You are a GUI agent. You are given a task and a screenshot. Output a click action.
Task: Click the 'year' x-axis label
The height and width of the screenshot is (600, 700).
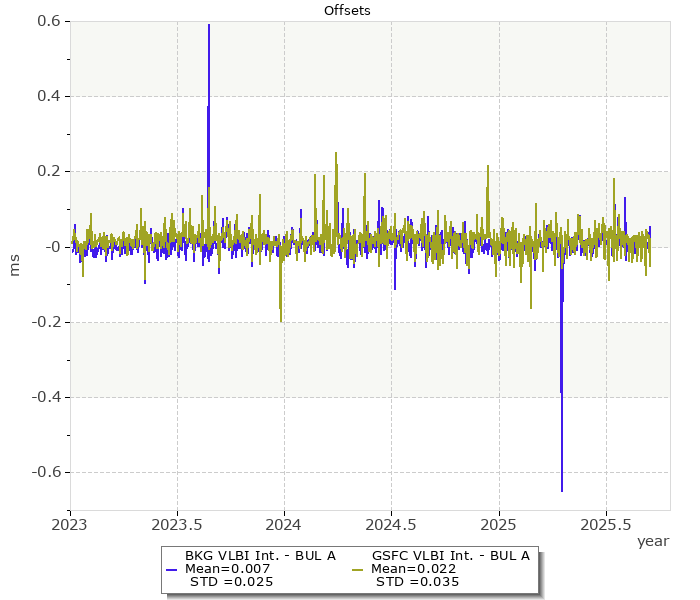pos(653,541)
